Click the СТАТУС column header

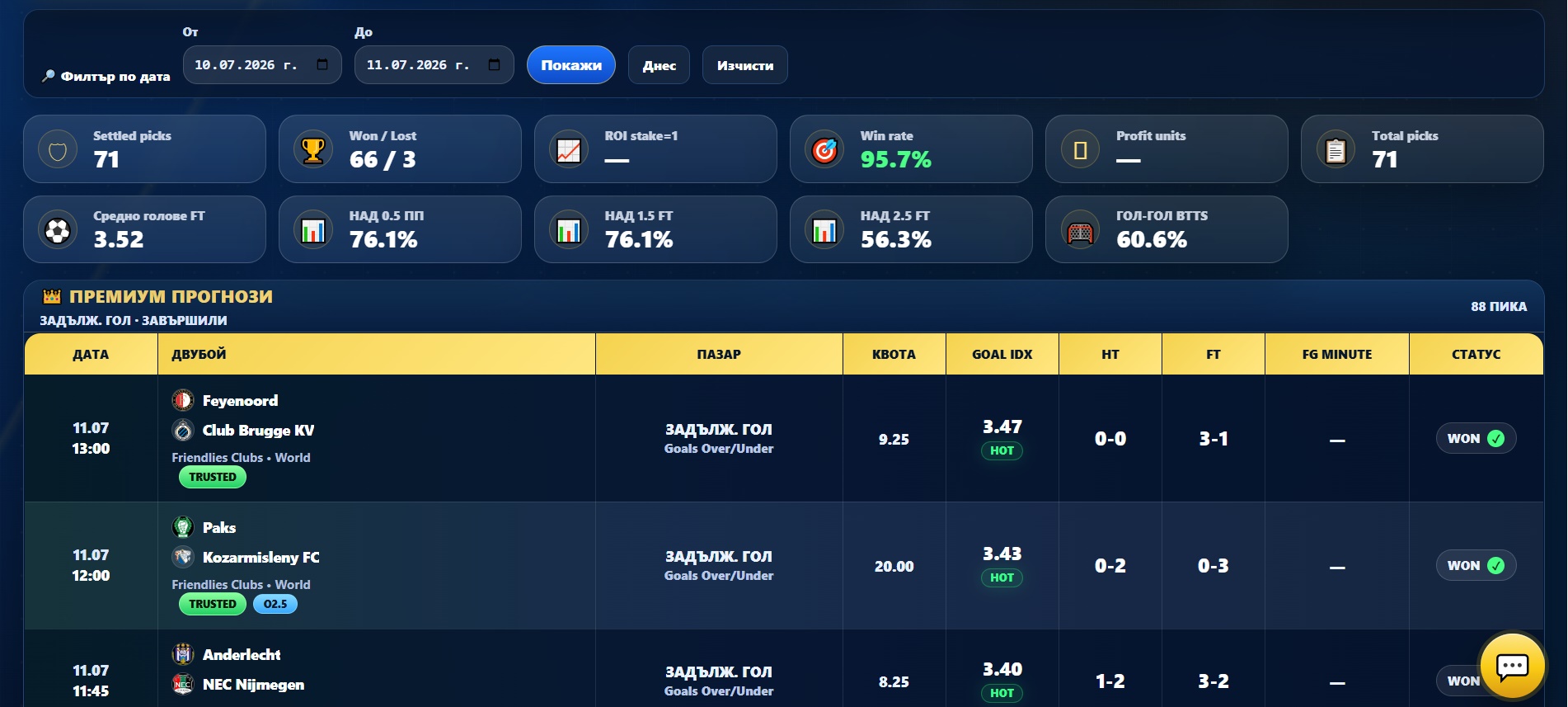pyautogui.click(x=1476, y=355)
